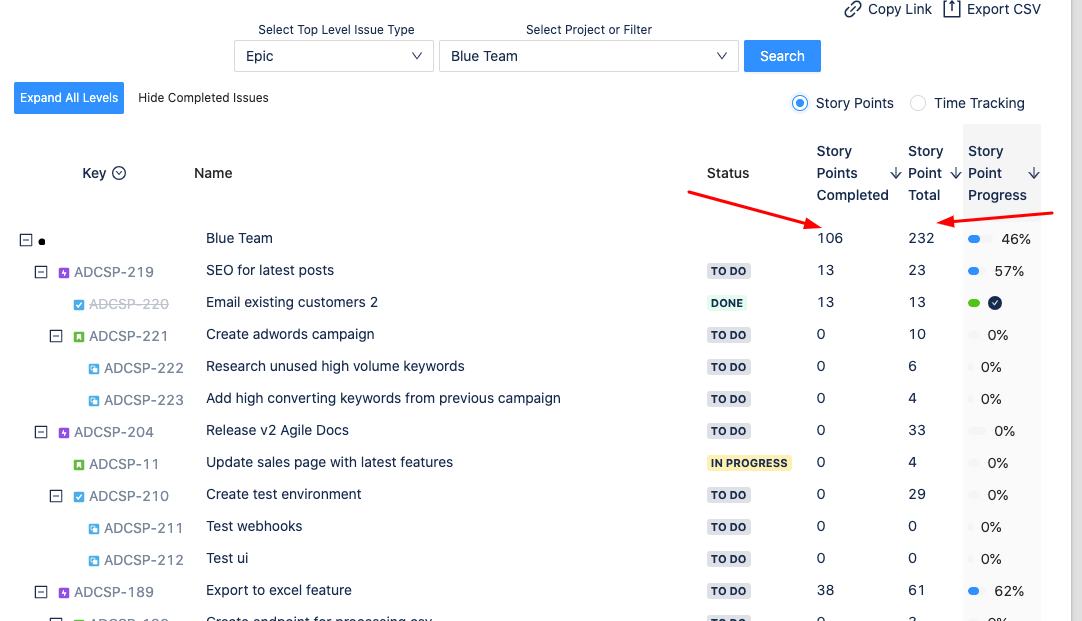The image size is (1082, 621).
Task: Click the Copy Link icon
Action: [853, 9]
